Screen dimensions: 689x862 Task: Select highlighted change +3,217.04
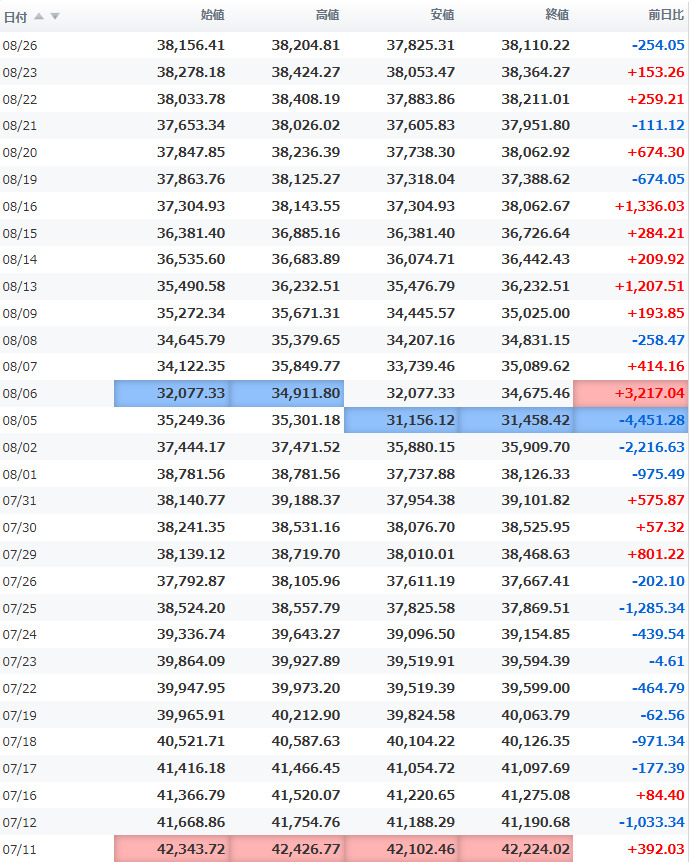(x=630, y=394)
